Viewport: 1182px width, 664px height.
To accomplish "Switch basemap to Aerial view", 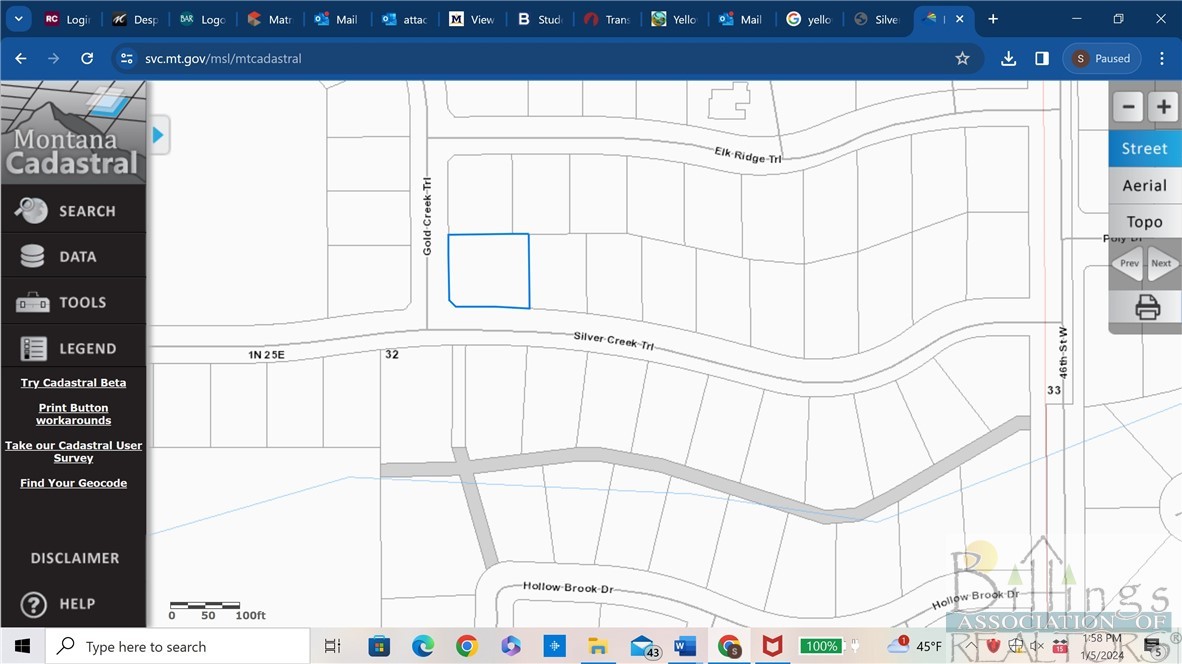I will [x=1145, y=185].
